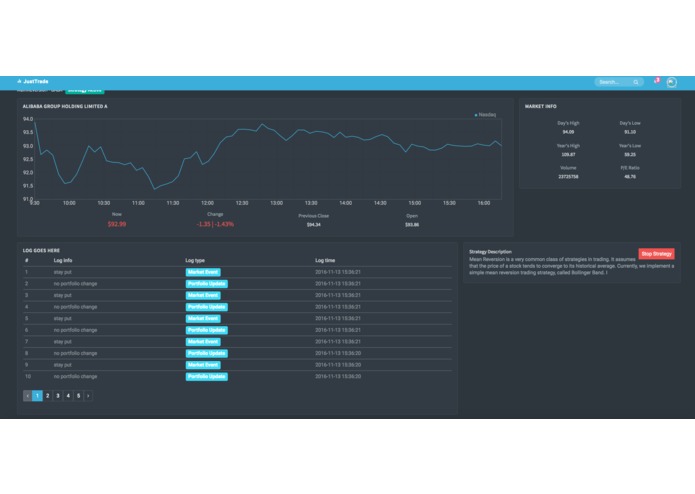This screenshot has width=695, height=494.
Task: Click the '#' column header
Action: [x=27, y=261]
